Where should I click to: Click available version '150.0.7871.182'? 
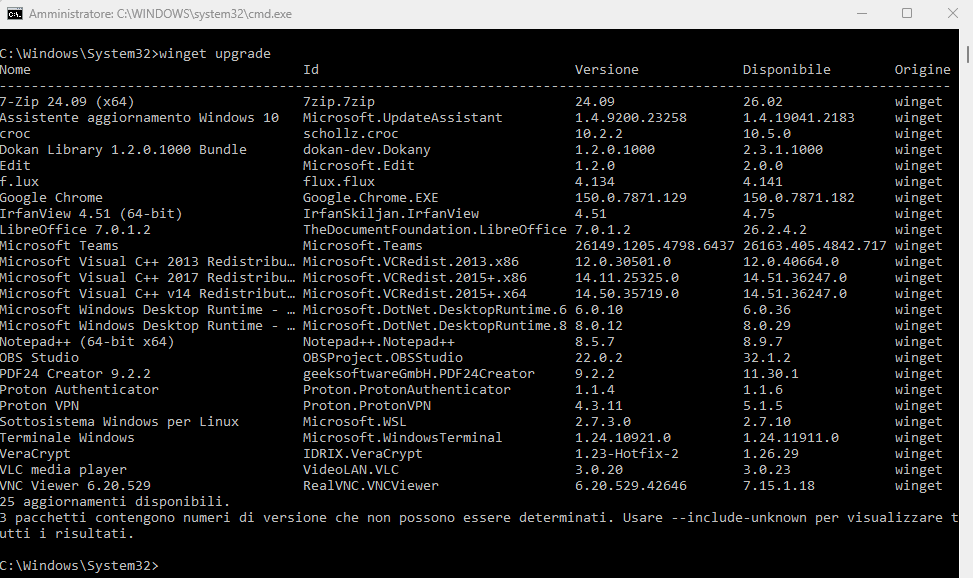pos(799,197)
